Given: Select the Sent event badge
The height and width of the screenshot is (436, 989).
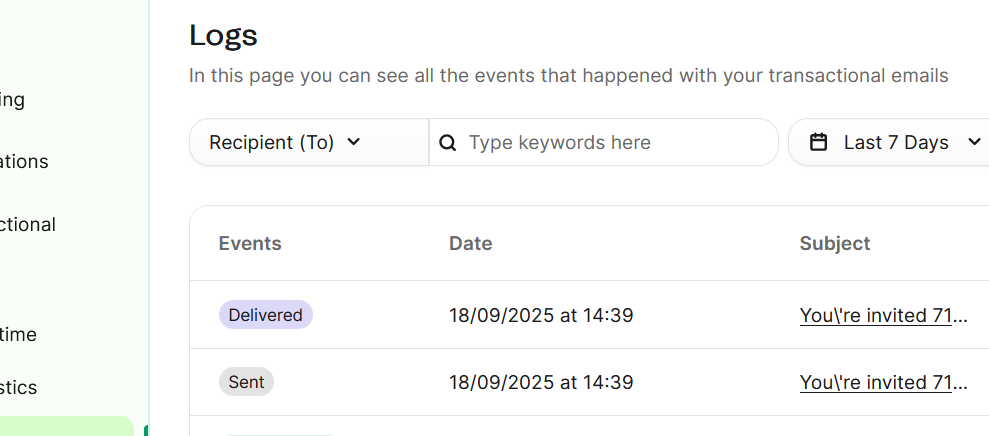Looking at the screenshot, I should click(x=246, y=382).
